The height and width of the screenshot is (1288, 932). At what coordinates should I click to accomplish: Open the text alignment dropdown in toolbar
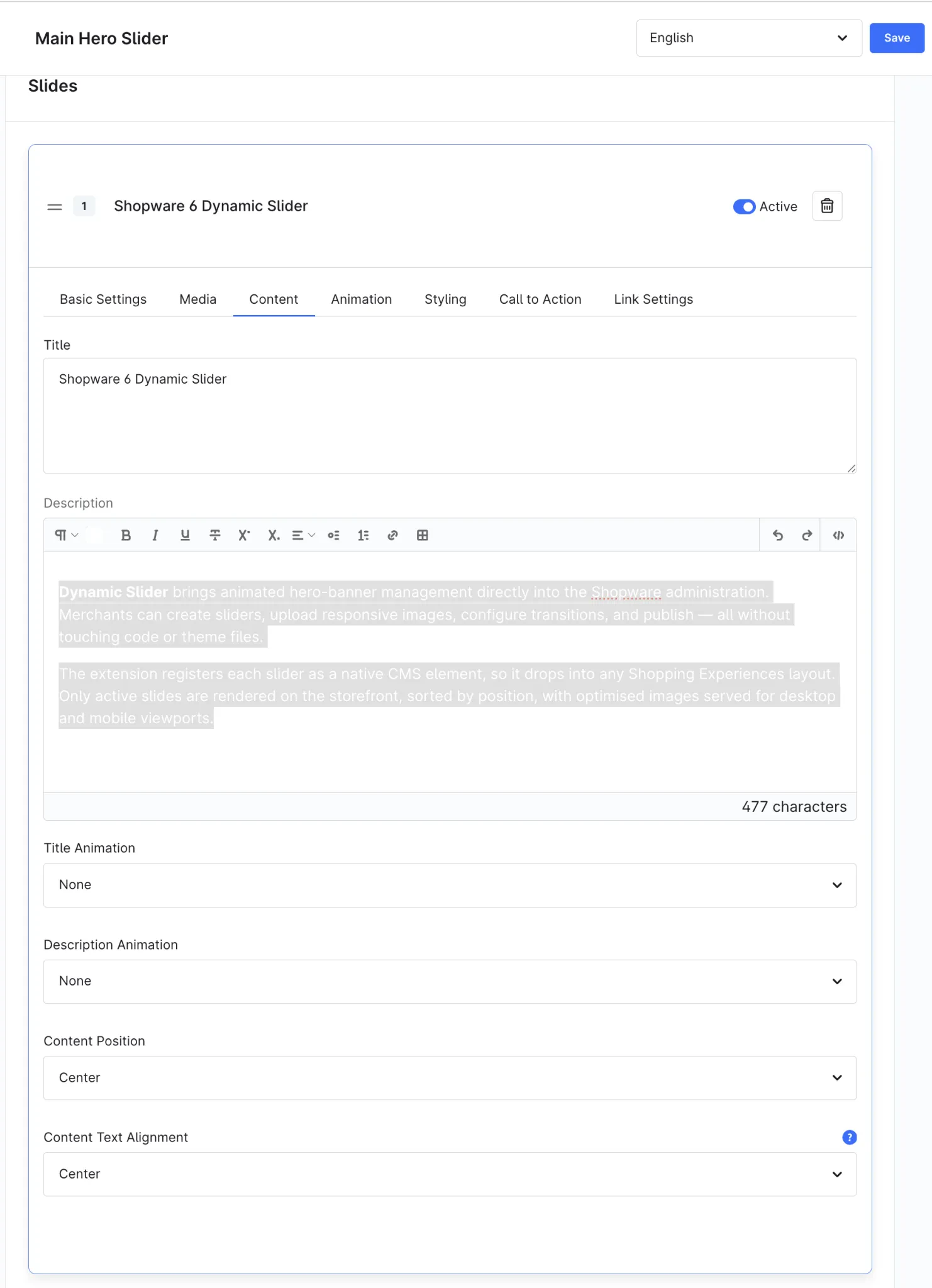point(303,535)
